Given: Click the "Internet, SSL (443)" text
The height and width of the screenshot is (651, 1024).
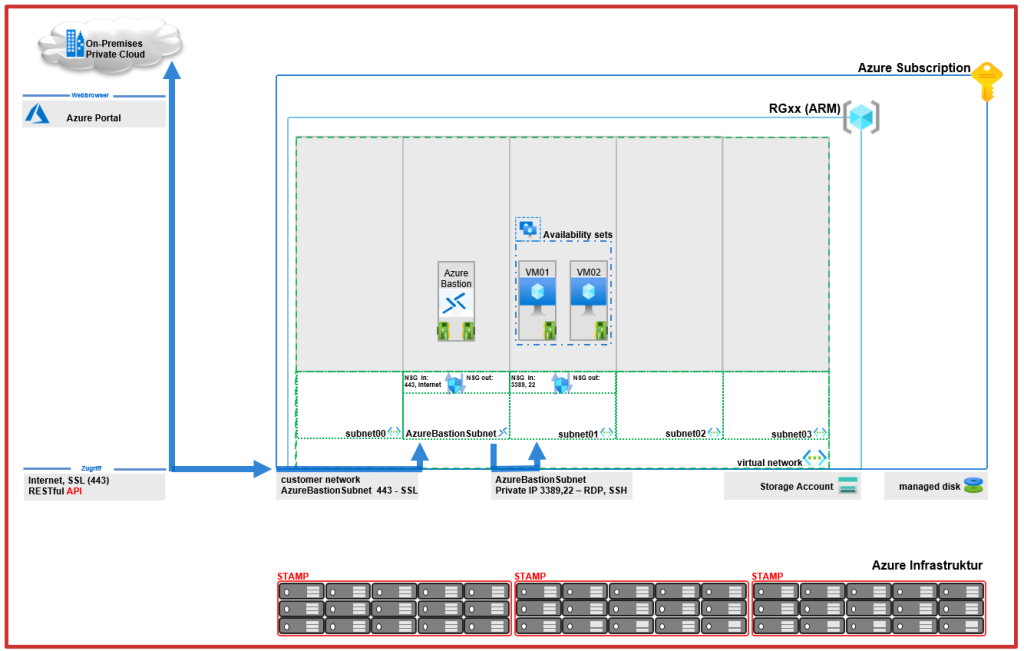Looking at the screenshot, I should click(x=69, y=480).
